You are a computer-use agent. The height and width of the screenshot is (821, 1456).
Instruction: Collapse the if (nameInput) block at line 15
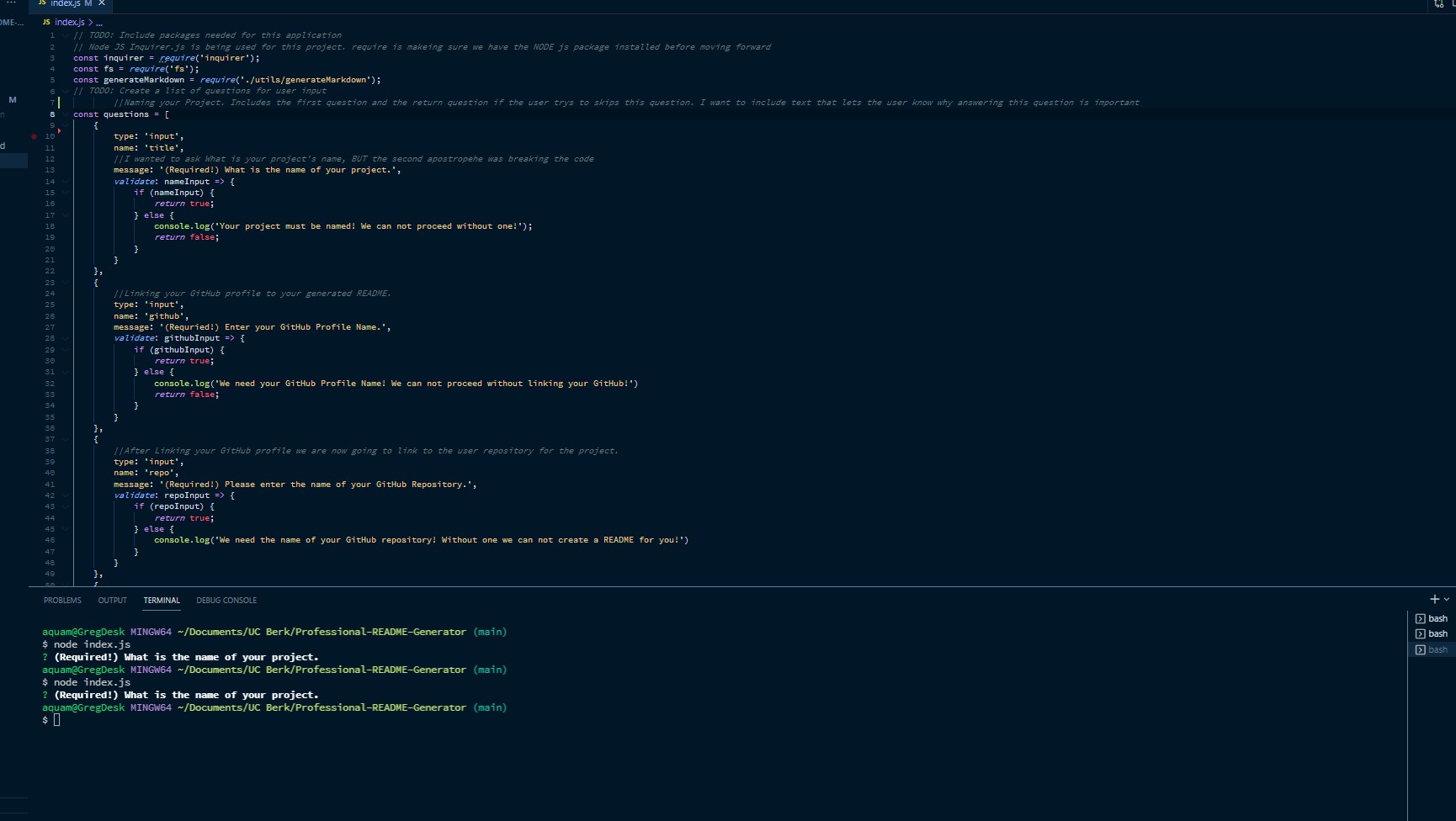(65, 193)
